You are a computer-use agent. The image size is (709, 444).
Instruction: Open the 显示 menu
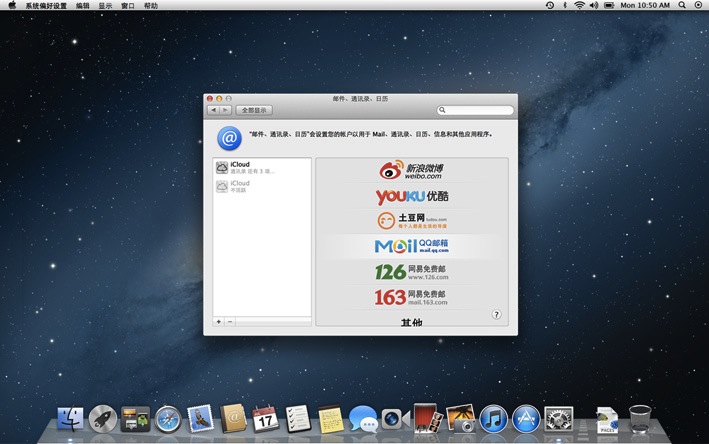pos(105,5)
